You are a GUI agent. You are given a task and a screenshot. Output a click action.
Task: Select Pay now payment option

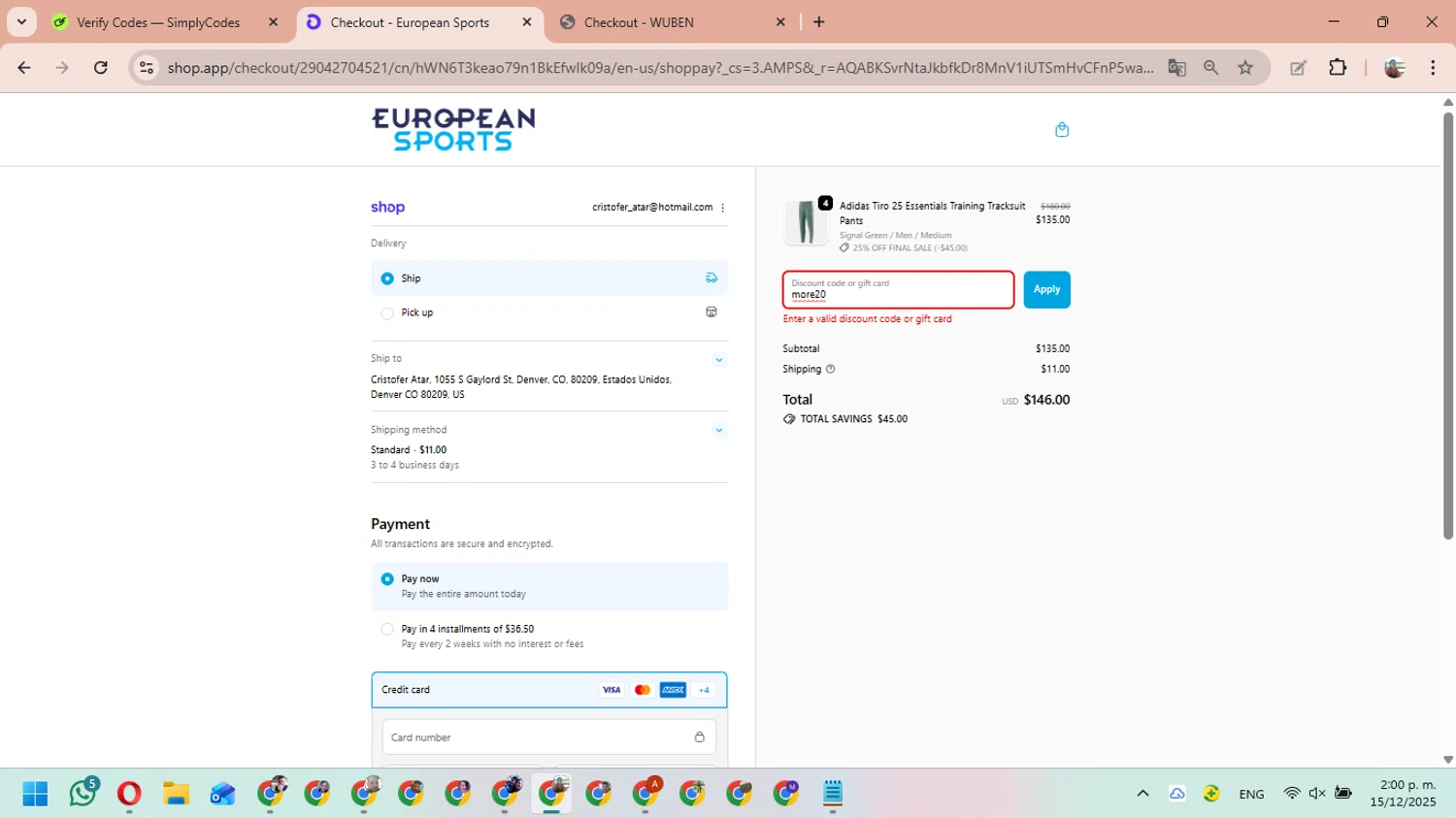pos(549,586)
